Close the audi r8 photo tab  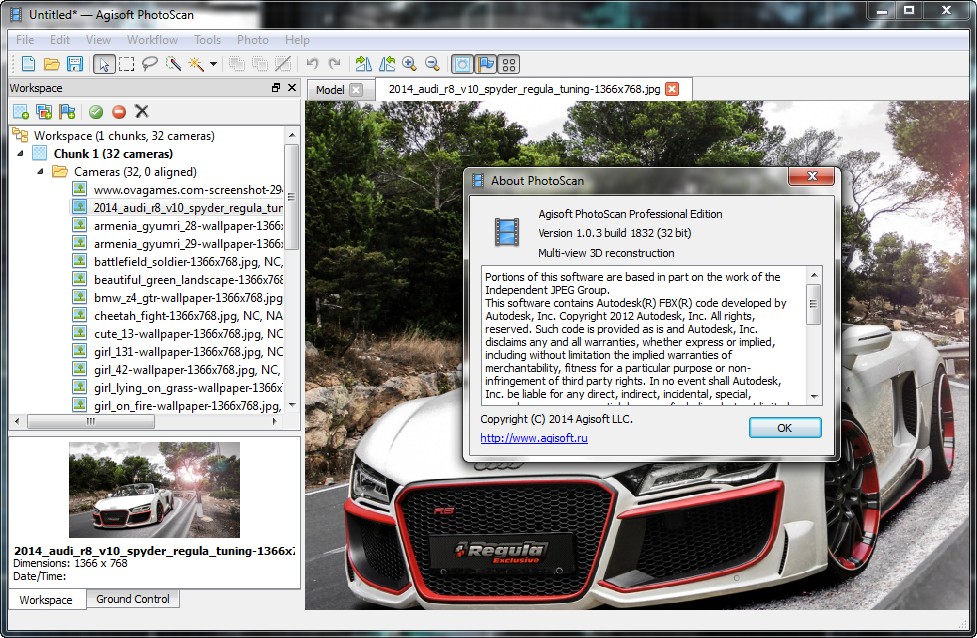[x=672, y=89]
